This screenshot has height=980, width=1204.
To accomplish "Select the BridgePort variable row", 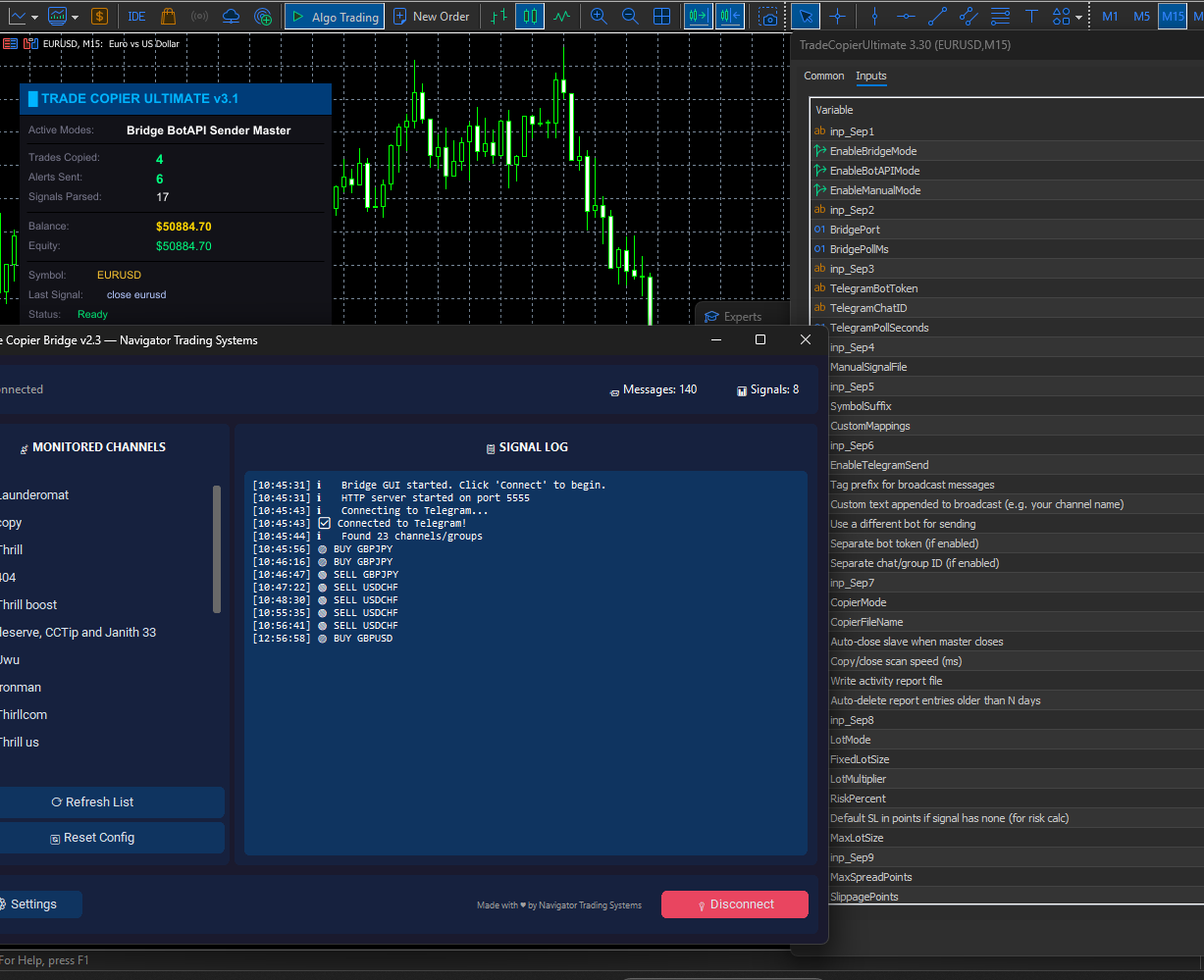I will pyautogui.click(x=855, y=230).
